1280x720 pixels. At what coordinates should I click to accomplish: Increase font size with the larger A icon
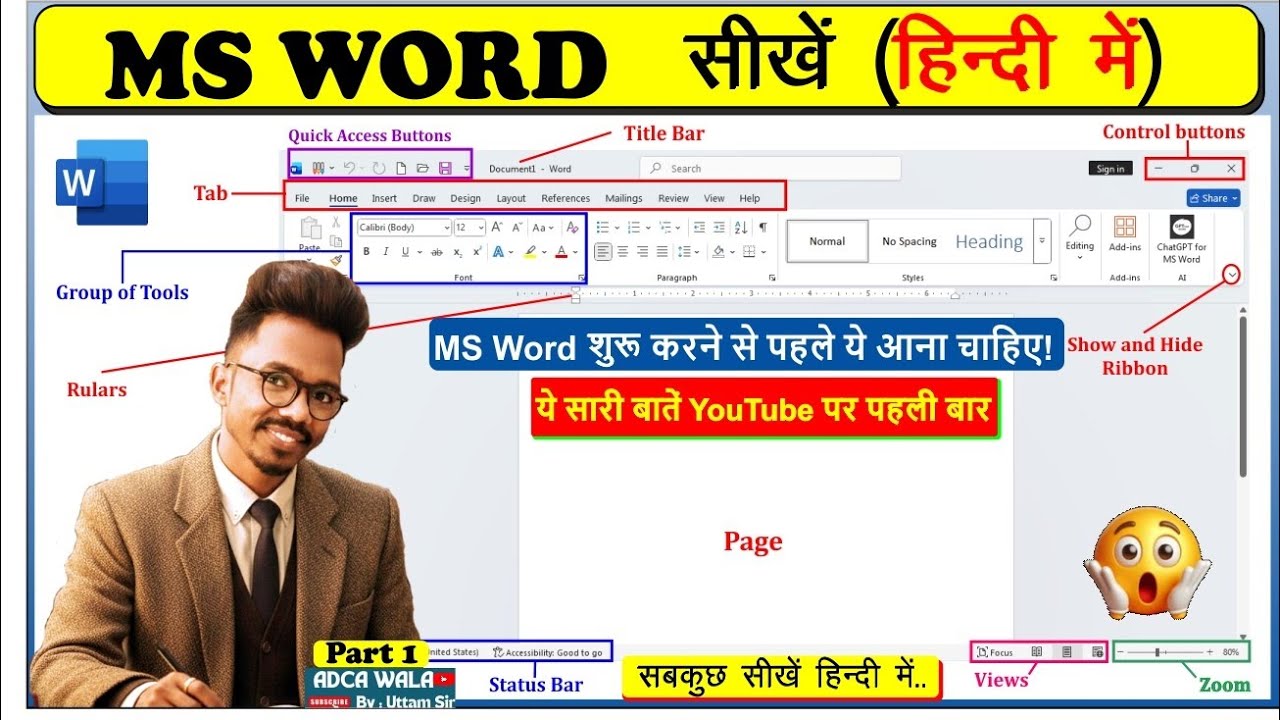pos(497,227)
